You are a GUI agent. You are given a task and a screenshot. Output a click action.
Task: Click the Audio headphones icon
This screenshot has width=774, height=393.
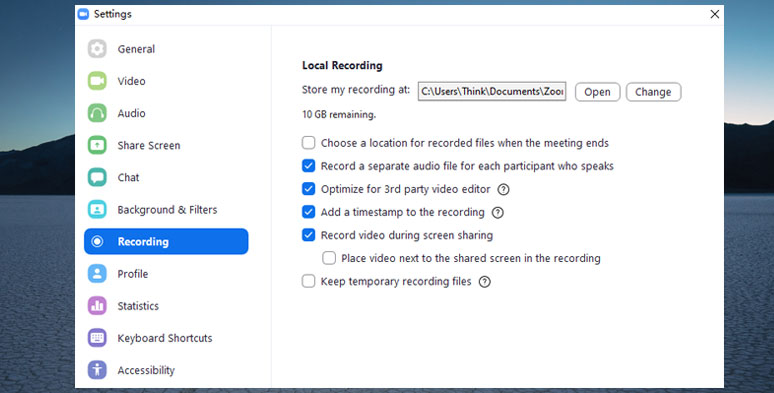pos(97,113)
